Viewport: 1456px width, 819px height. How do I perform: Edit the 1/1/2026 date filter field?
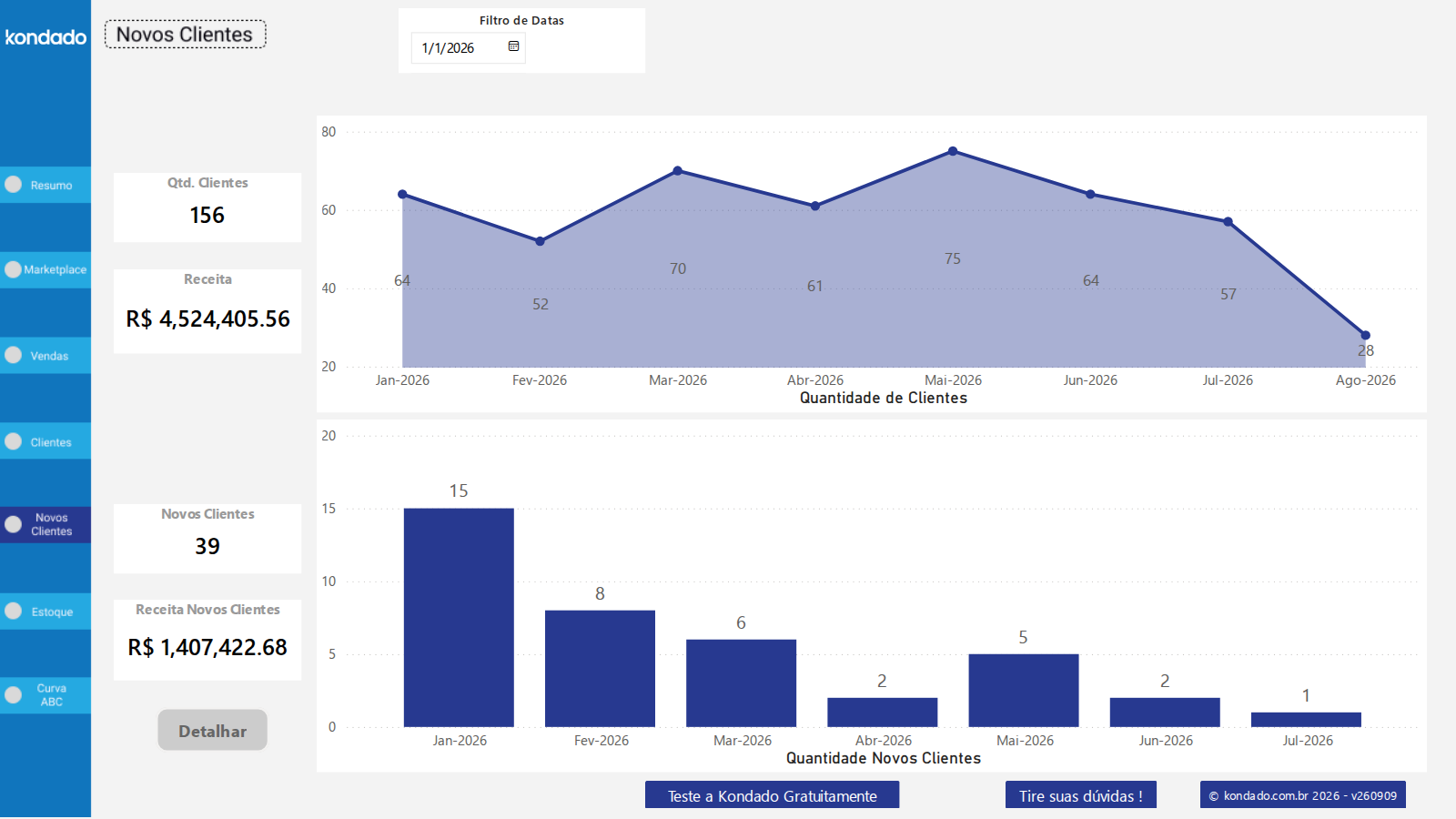tap(468, 48)
